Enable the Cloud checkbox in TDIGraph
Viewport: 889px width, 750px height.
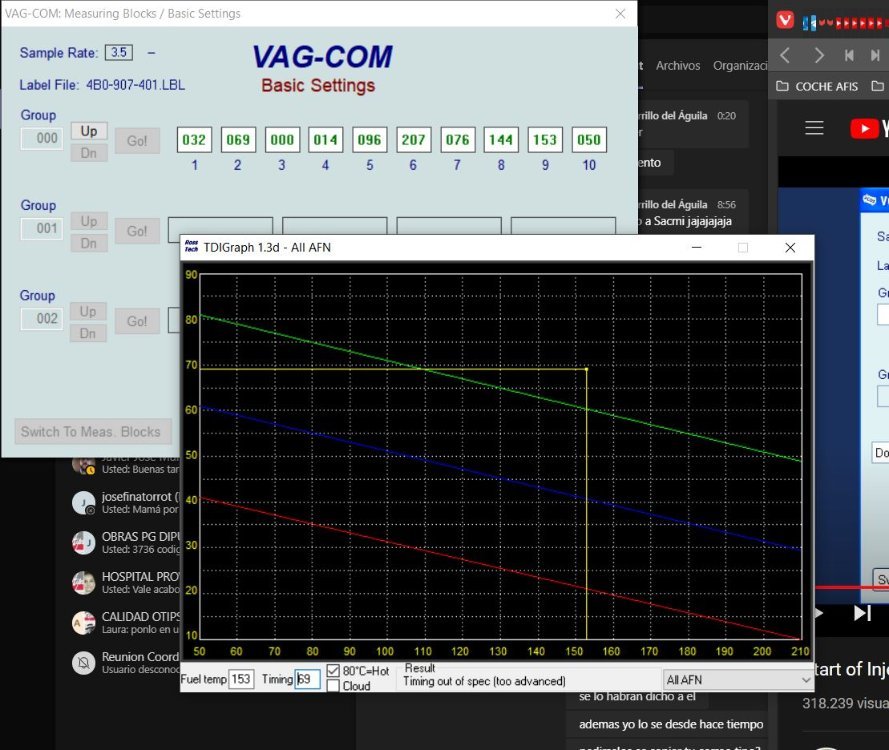[333, 686]
